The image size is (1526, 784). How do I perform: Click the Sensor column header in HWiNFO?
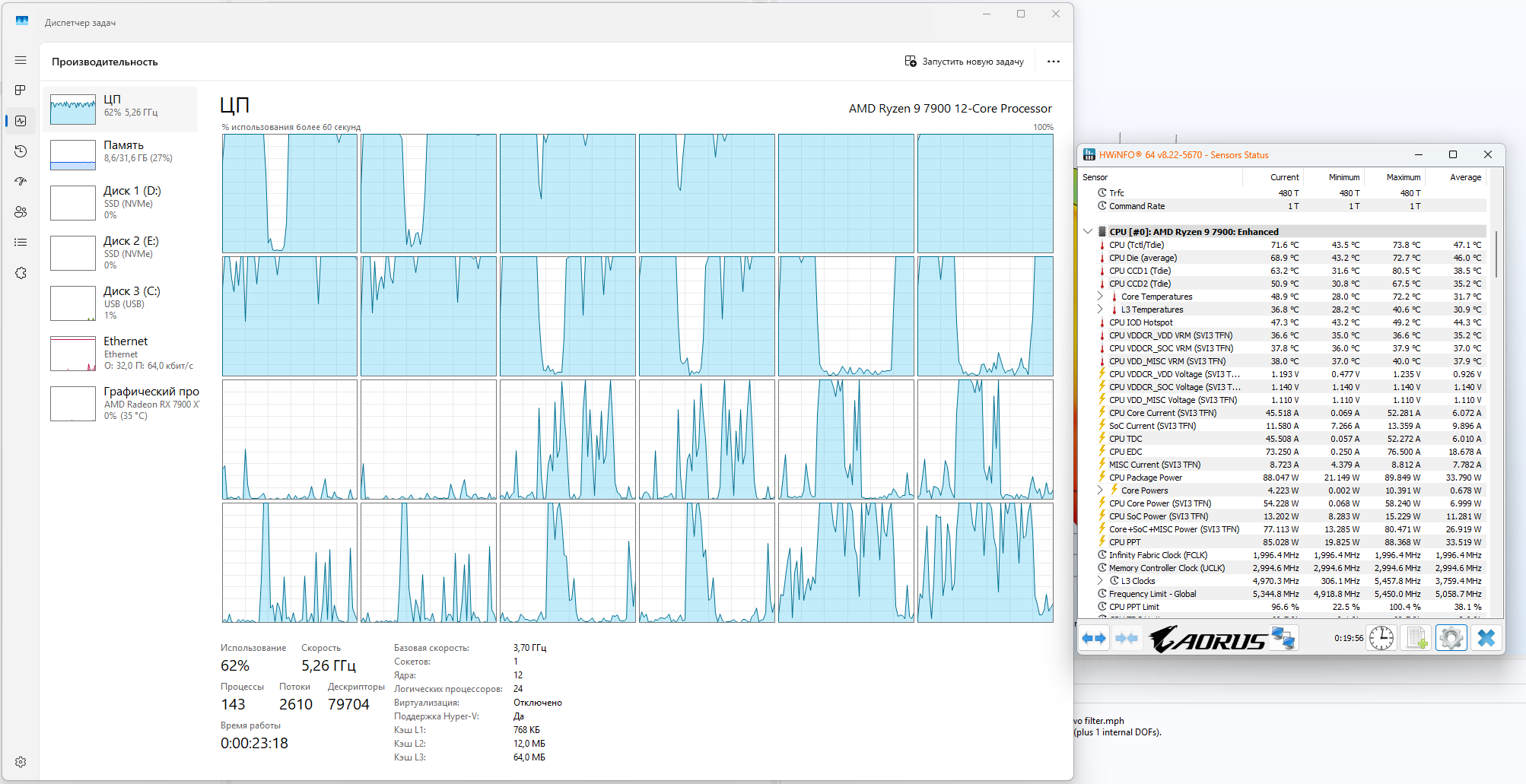[1160, 177]
